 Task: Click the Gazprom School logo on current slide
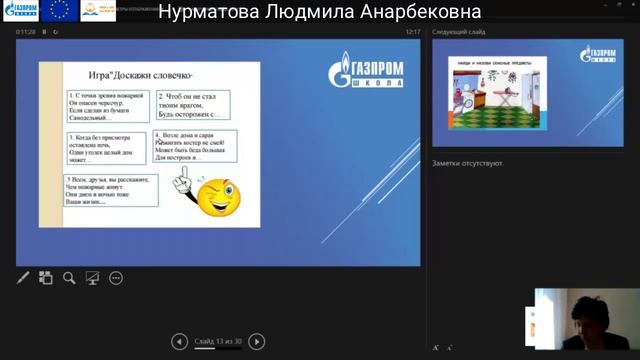[366, 69]
